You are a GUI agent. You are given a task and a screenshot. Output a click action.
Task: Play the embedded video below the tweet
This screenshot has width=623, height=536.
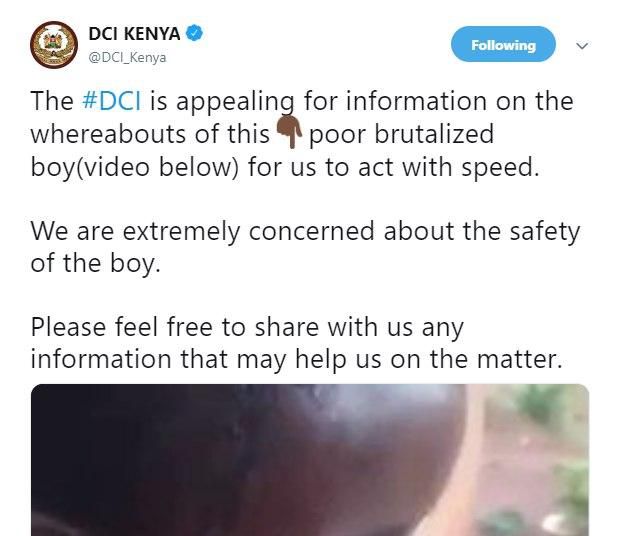pos(310,460)
